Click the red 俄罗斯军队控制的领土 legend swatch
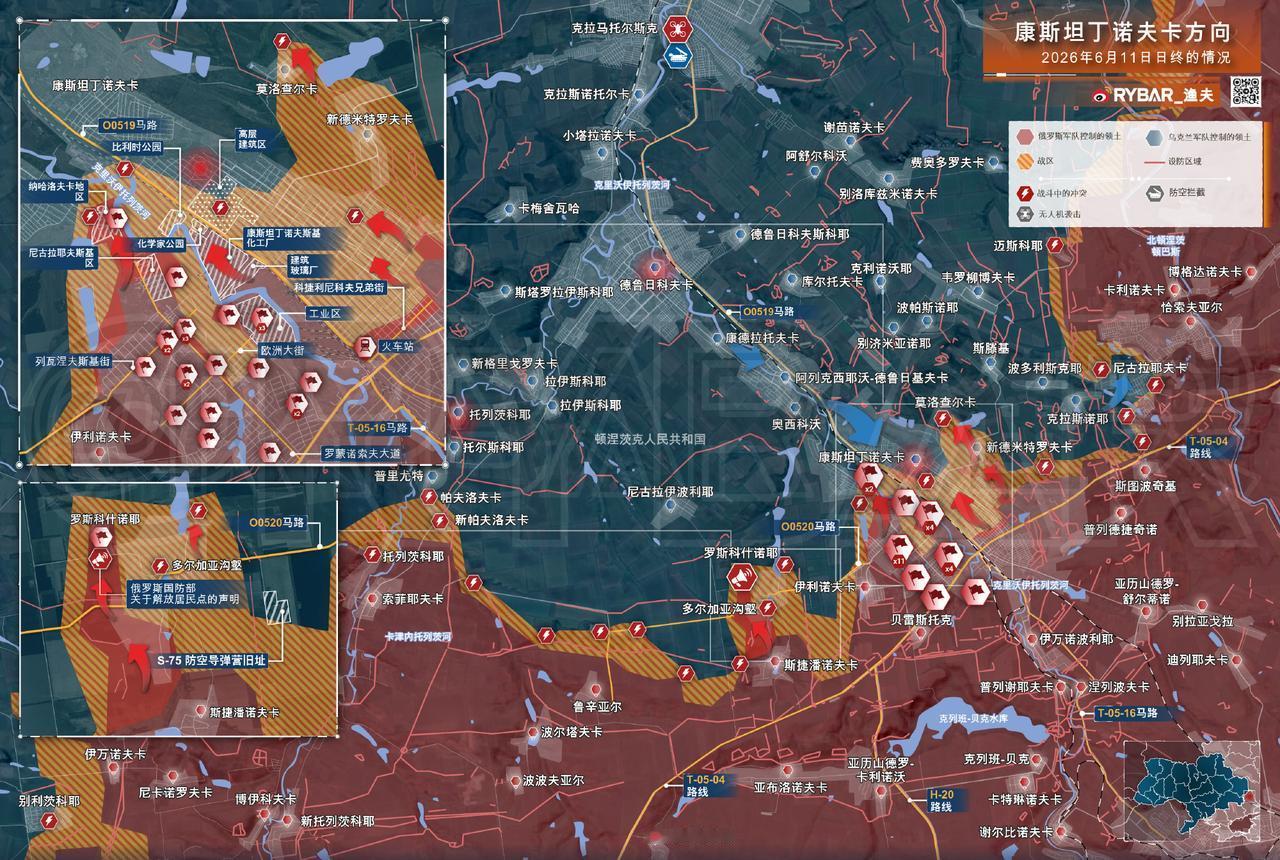This screenshot has width=1280, height=860. [1025, 136]
